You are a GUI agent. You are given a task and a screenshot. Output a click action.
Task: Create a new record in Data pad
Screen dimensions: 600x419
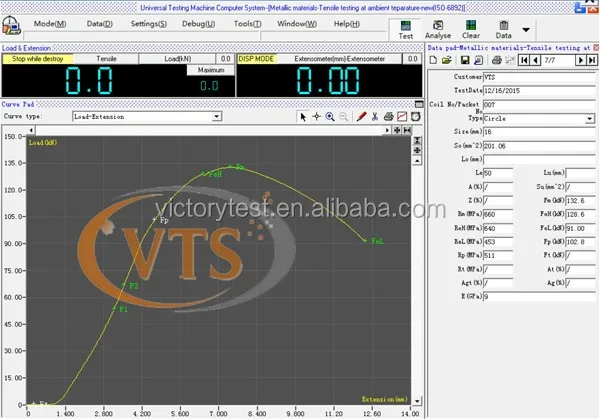pyautogui.click(x=433, y=60)
